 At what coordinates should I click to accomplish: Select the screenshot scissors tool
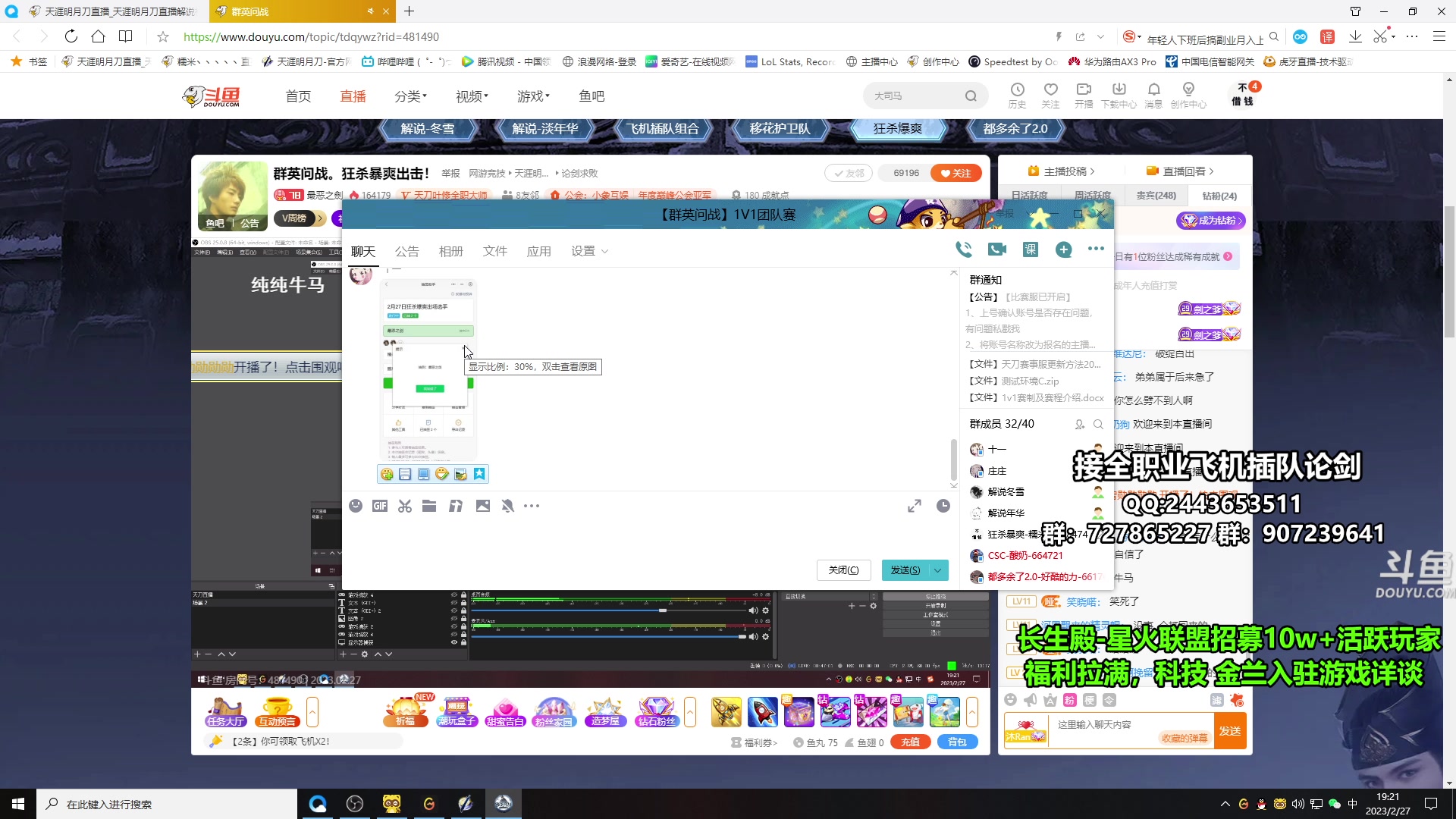coord(405,506)
